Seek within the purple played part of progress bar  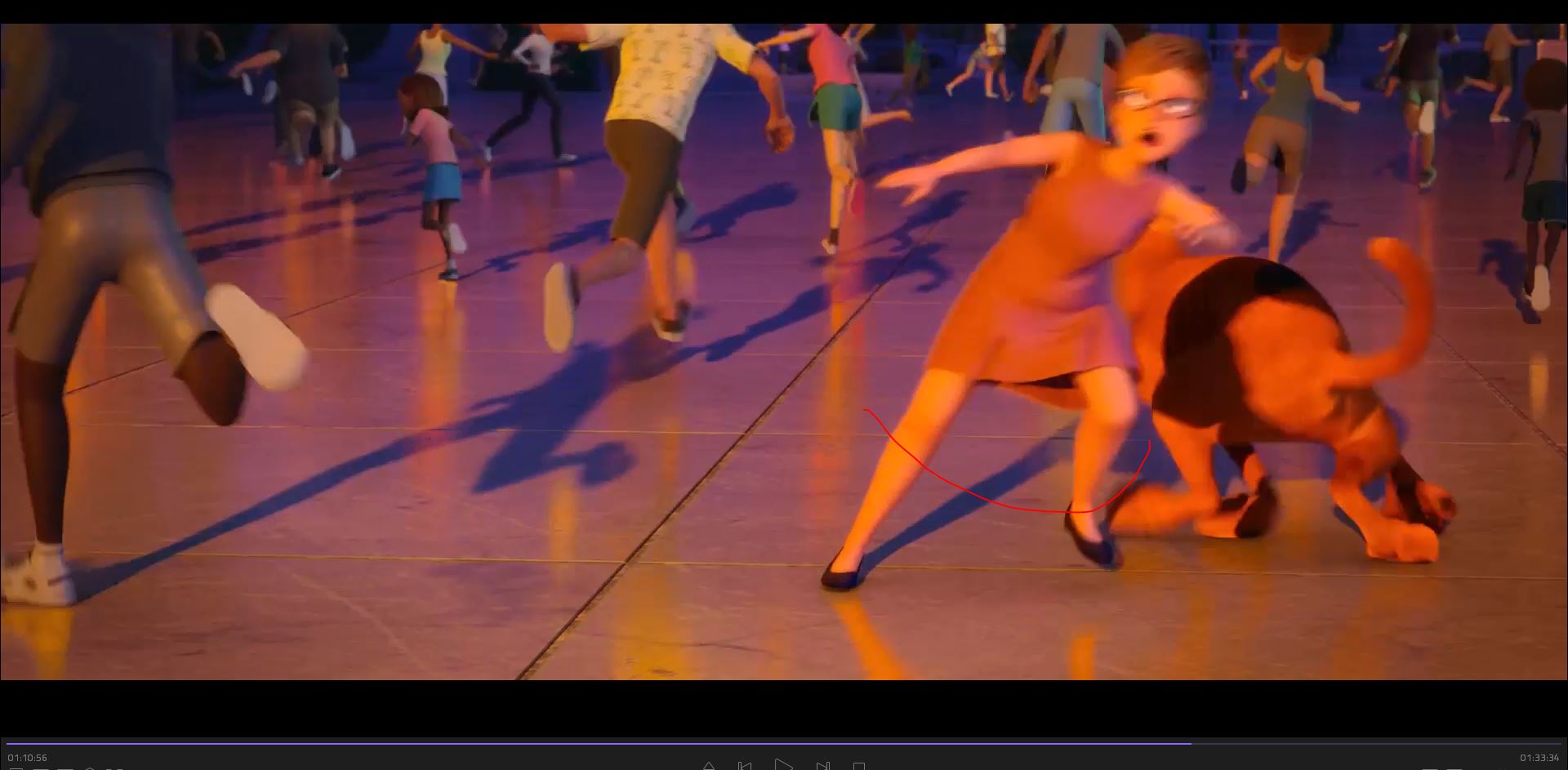click(572, 744)
